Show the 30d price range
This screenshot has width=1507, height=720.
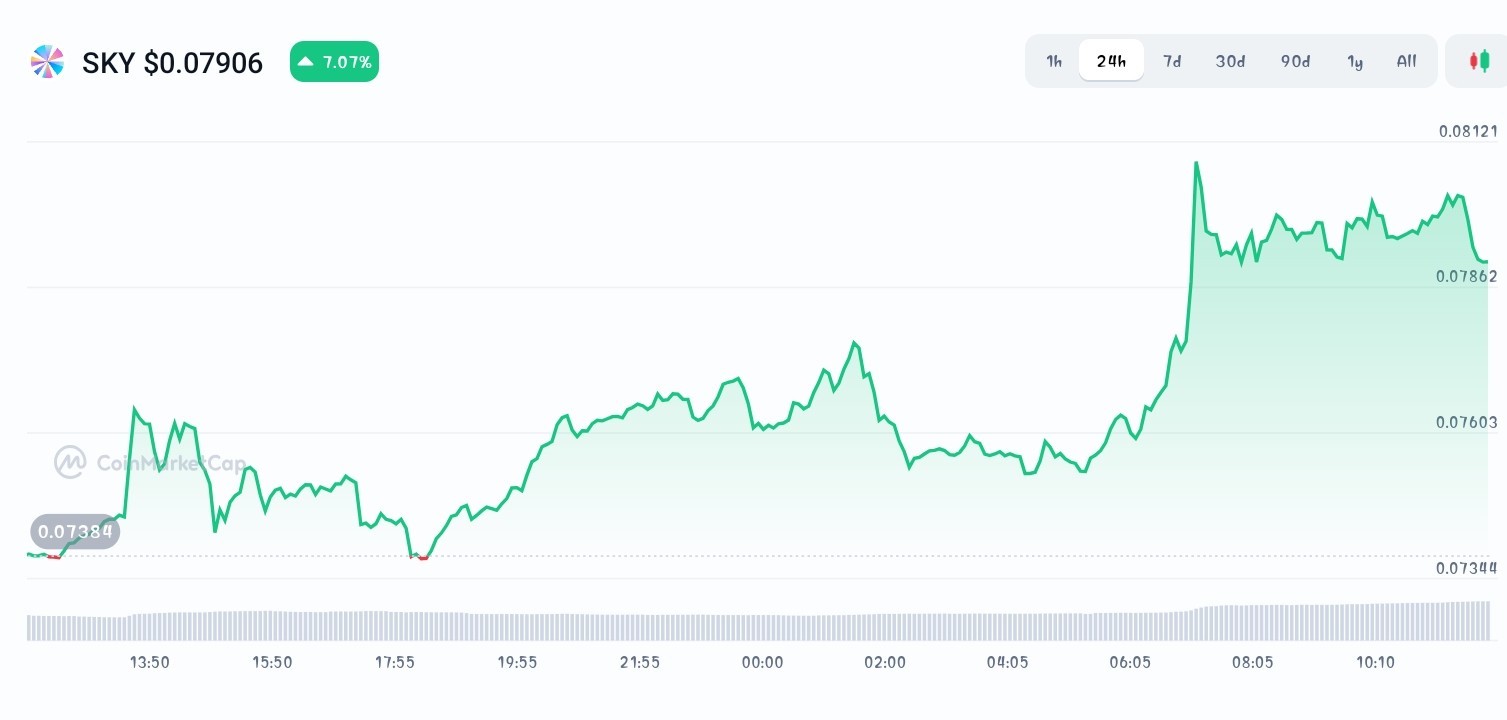(x=1230, y=61)
